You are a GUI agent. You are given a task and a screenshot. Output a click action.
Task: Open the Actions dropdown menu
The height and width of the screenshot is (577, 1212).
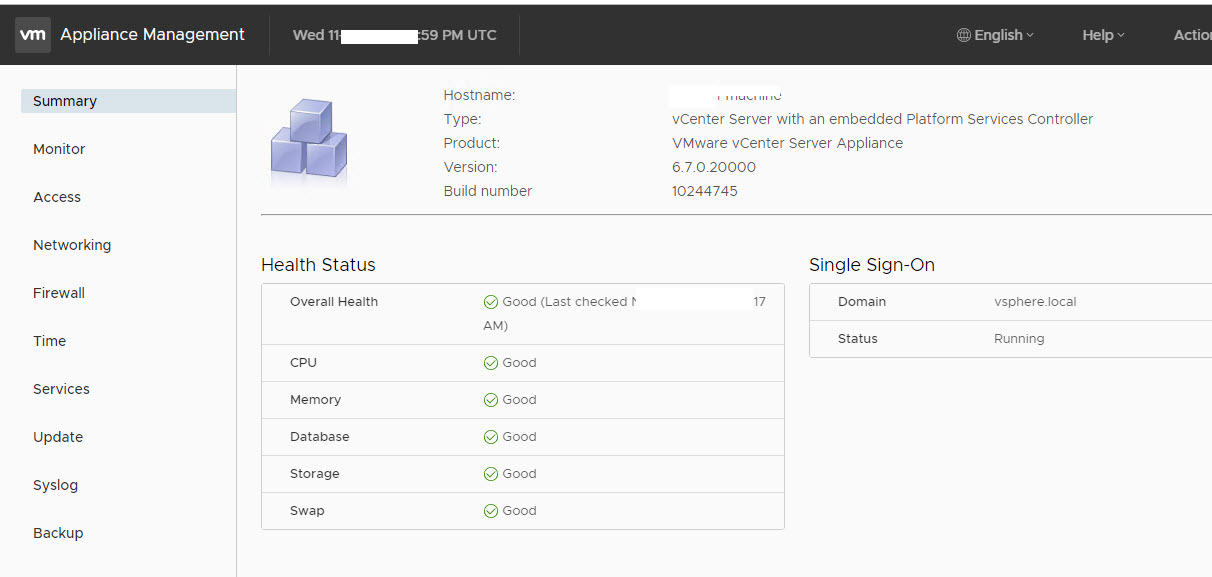(x=1192, y=35)
